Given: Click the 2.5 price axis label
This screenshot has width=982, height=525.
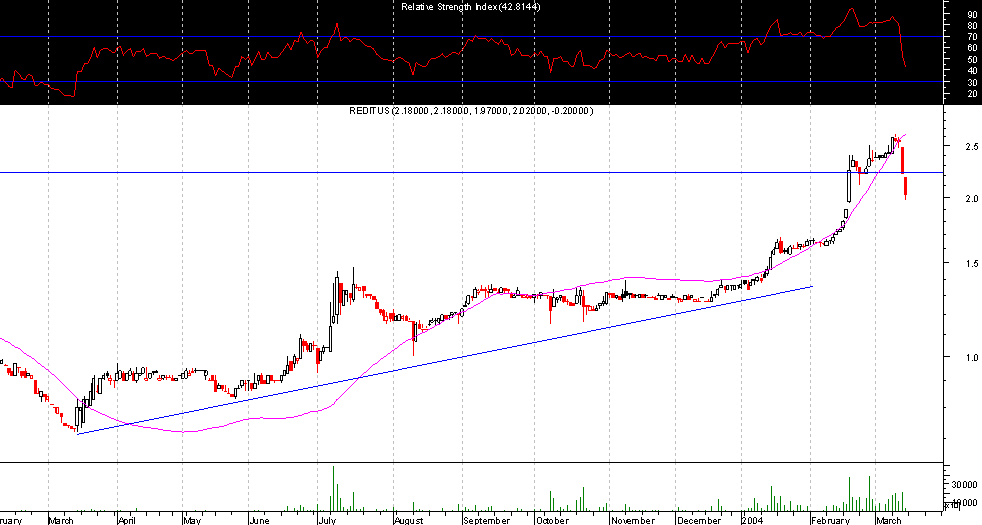Looking at the screenshot, I should tap(972, 146).
